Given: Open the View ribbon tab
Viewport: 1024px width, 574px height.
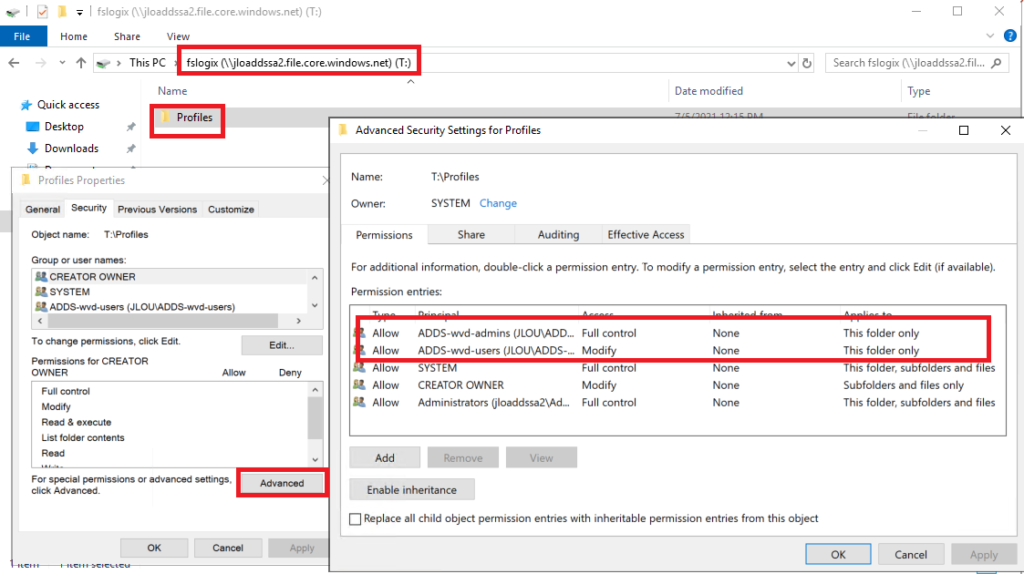Looking at the screenshot, I should coord(178,37).
